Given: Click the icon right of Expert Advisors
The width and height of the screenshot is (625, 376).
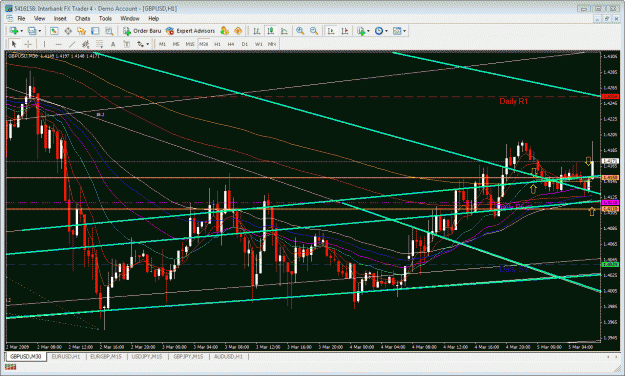Looking at the screenshot, I should point(224,31).
